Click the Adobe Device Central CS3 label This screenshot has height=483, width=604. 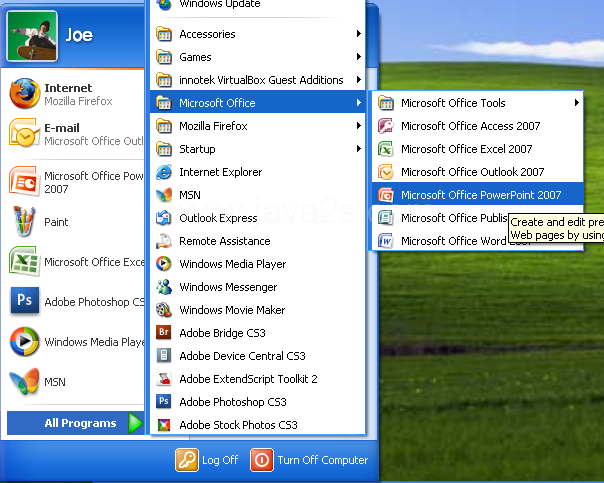coord(242,356)
